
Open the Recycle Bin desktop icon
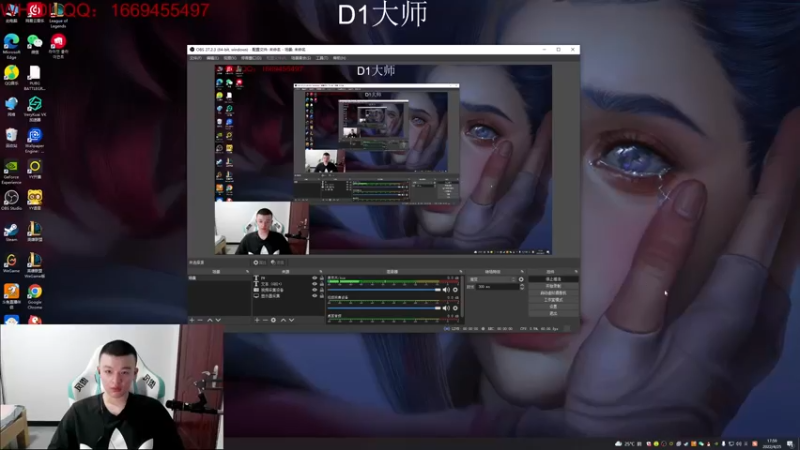(x=11, y=138)
